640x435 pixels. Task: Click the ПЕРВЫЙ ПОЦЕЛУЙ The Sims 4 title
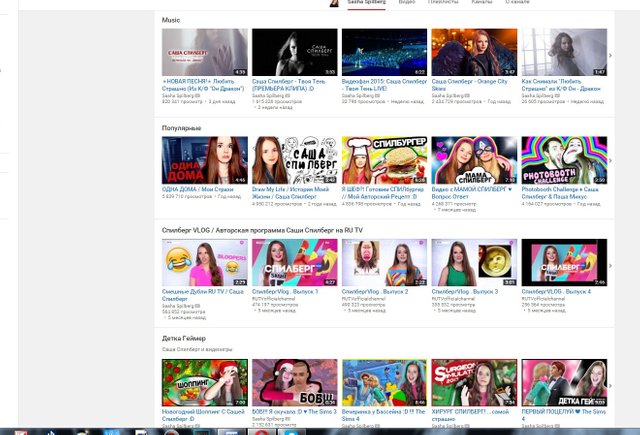click(564, 415)
